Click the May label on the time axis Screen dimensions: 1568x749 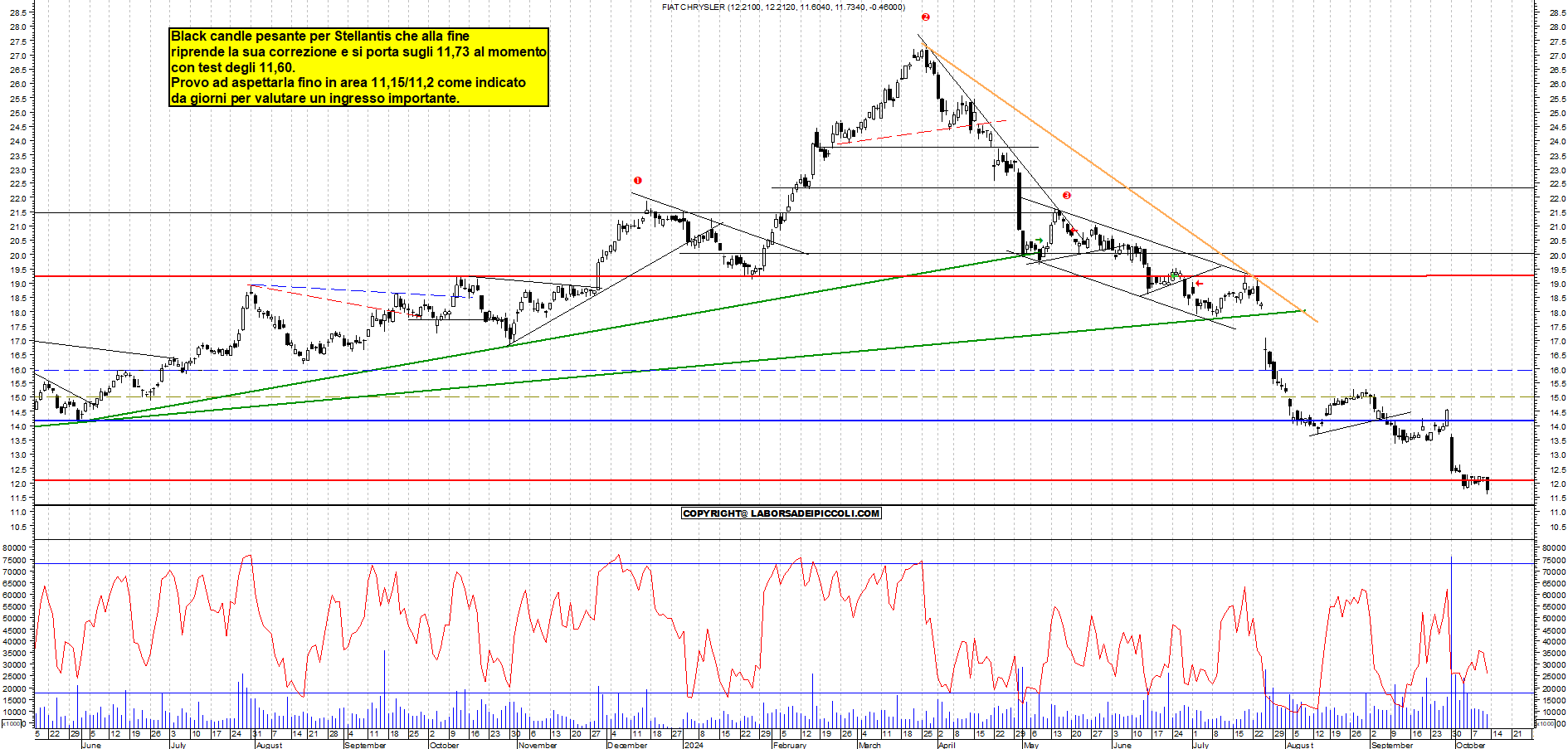pyautogui.click(x=1031, y=745)
